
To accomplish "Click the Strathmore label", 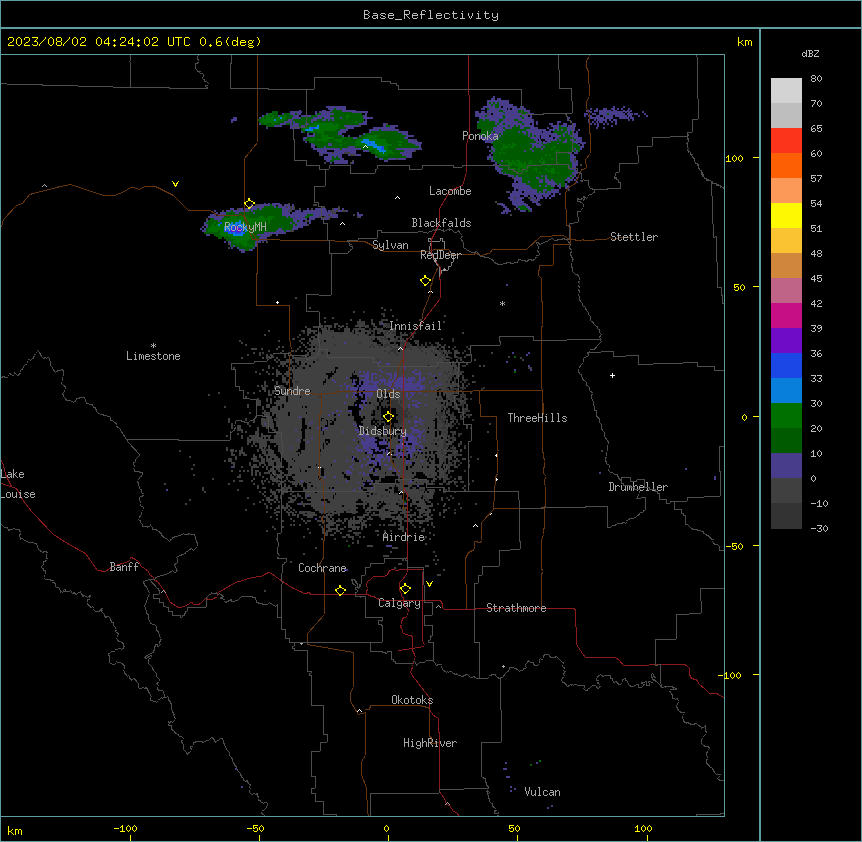I will pyautogui.click(x=516, y=608).
